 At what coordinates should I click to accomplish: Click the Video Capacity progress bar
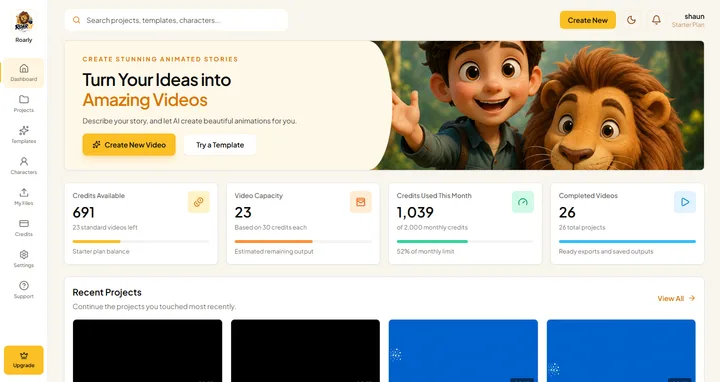303,242
